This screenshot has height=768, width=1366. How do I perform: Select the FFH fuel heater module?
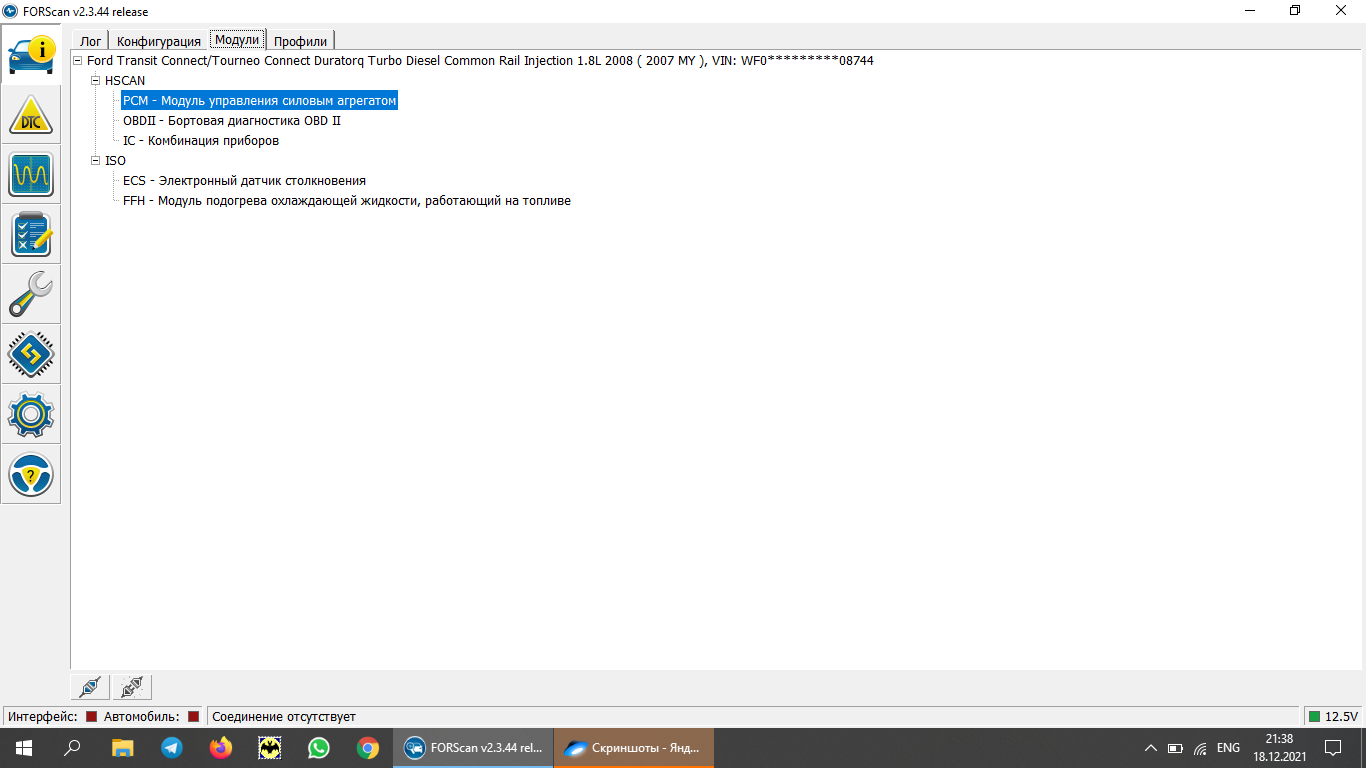pyautogui.click(x=346, y=201)
